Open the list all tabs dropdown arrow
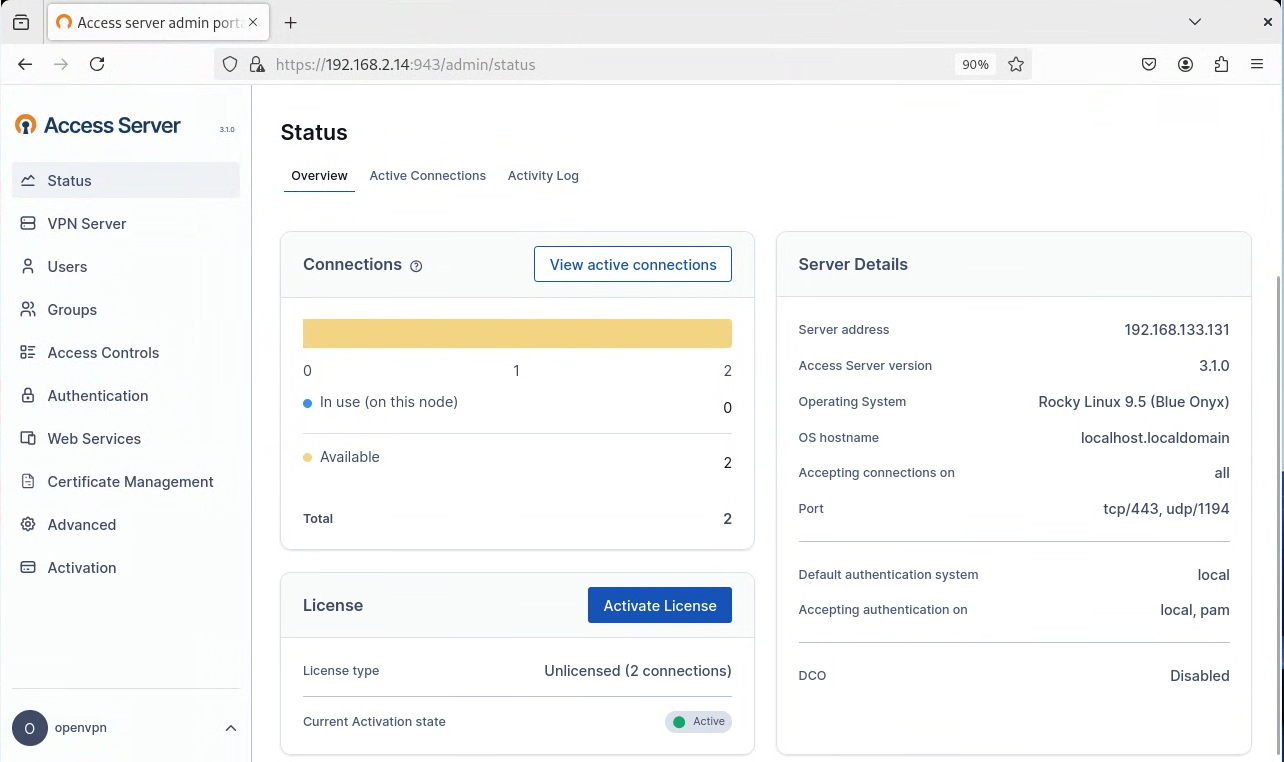1284x762 pixels. click(1195, 22)
